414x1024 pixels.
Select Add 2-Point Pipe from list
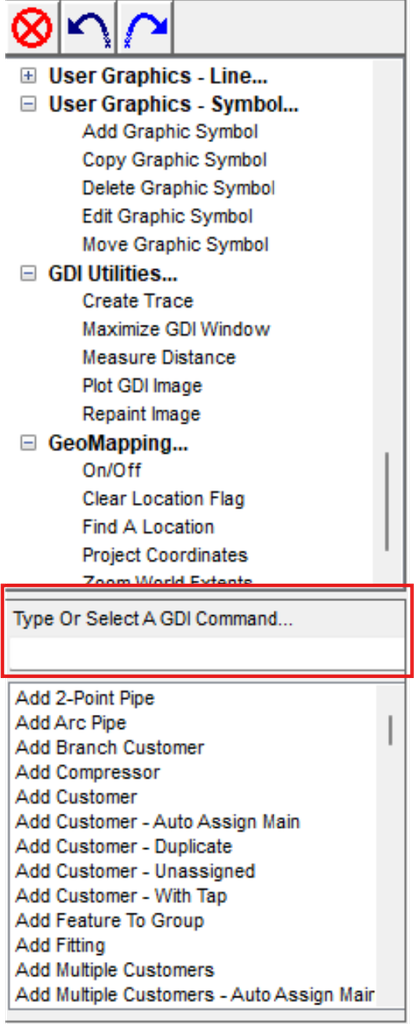85,698
